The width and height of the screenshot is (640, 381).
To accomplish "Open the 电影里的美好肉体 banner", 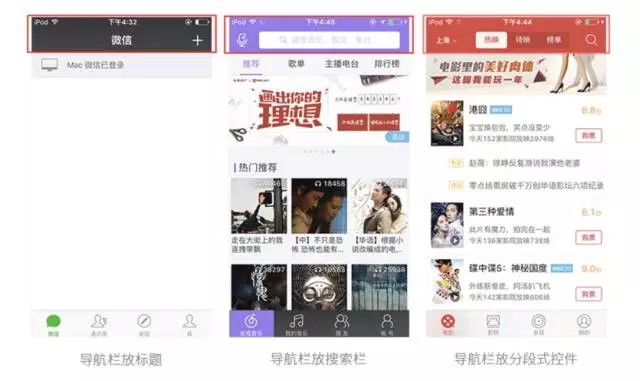I will (x=516, y=73).
